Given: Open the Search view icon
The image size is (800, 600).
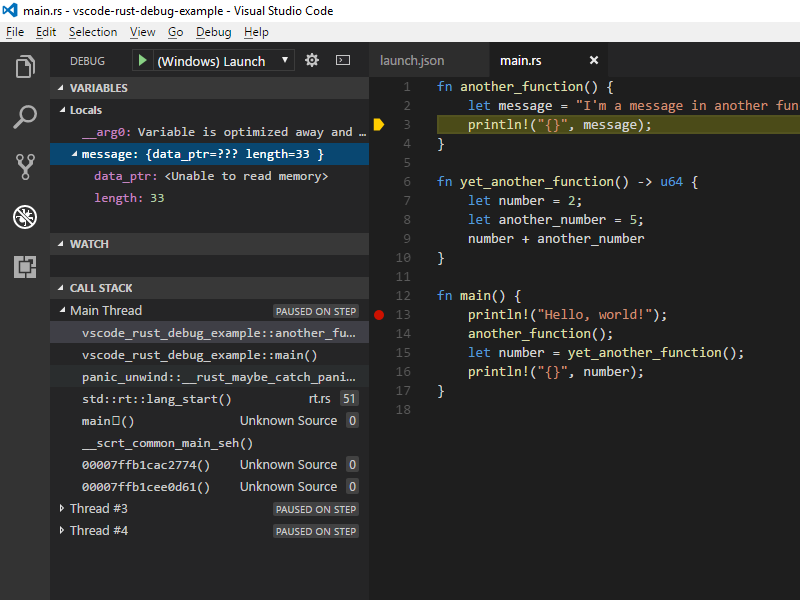Looking at the screenshot, I should [x=25, y=117].
